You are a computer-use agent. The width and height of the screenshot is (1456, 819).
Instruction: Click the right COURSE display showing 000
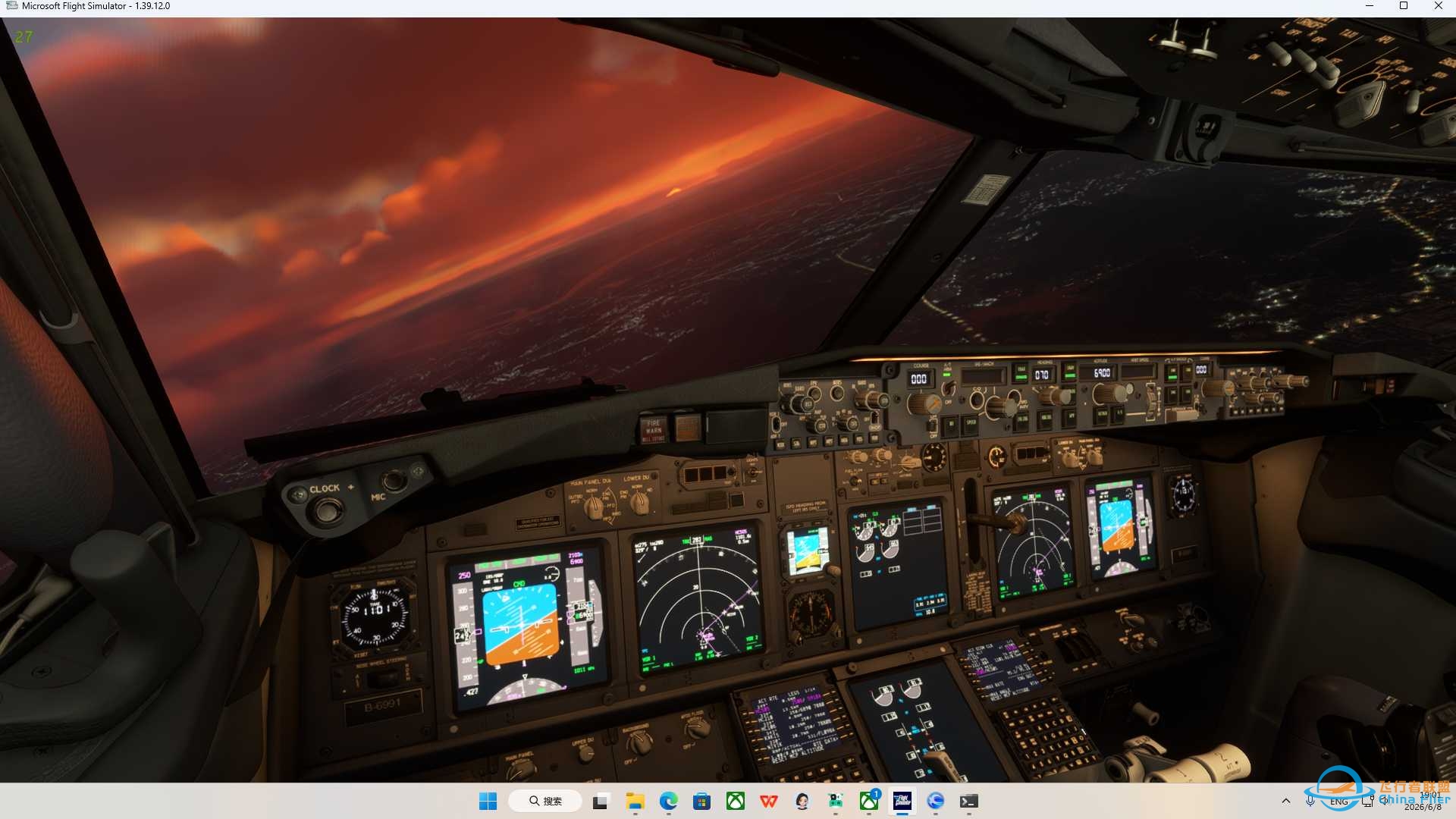1201,369
